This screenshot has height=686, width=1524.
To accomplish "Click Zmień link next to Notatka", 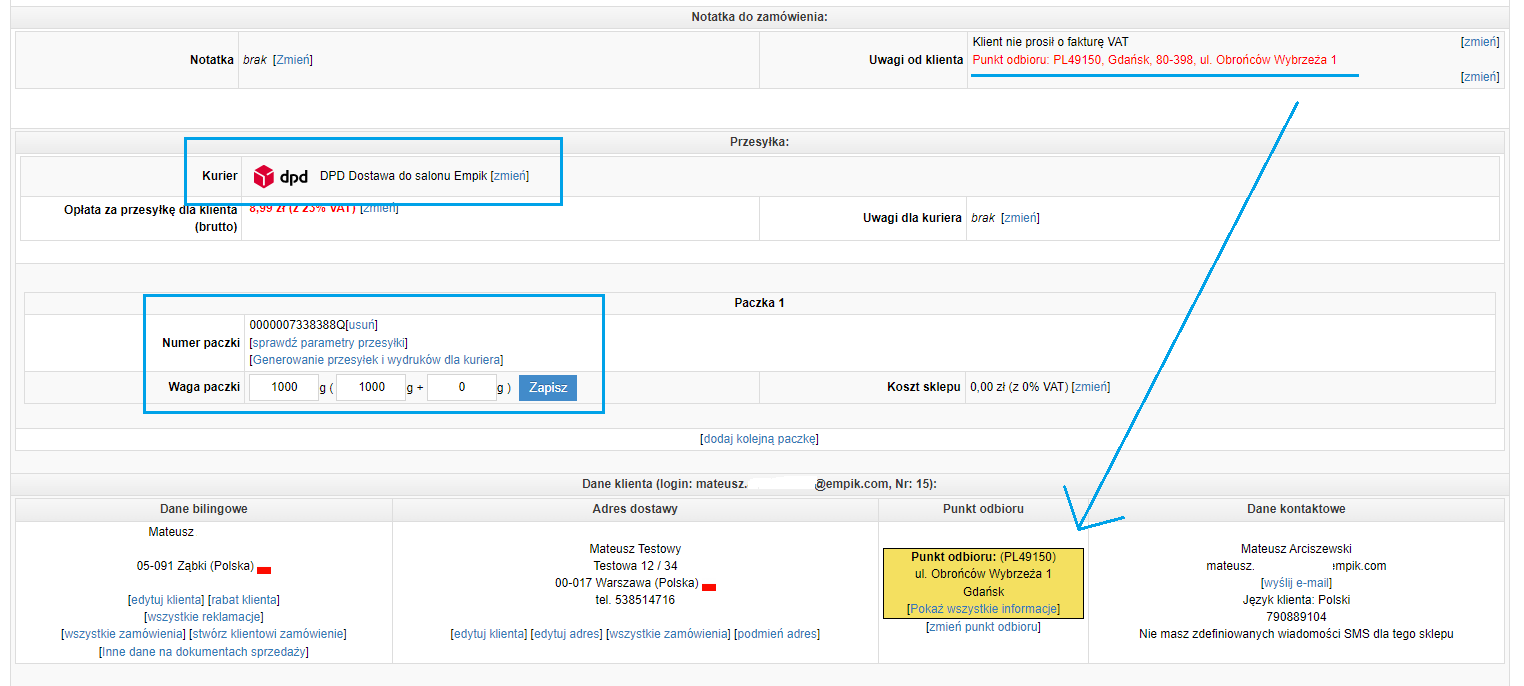I will tap(292, 60).
